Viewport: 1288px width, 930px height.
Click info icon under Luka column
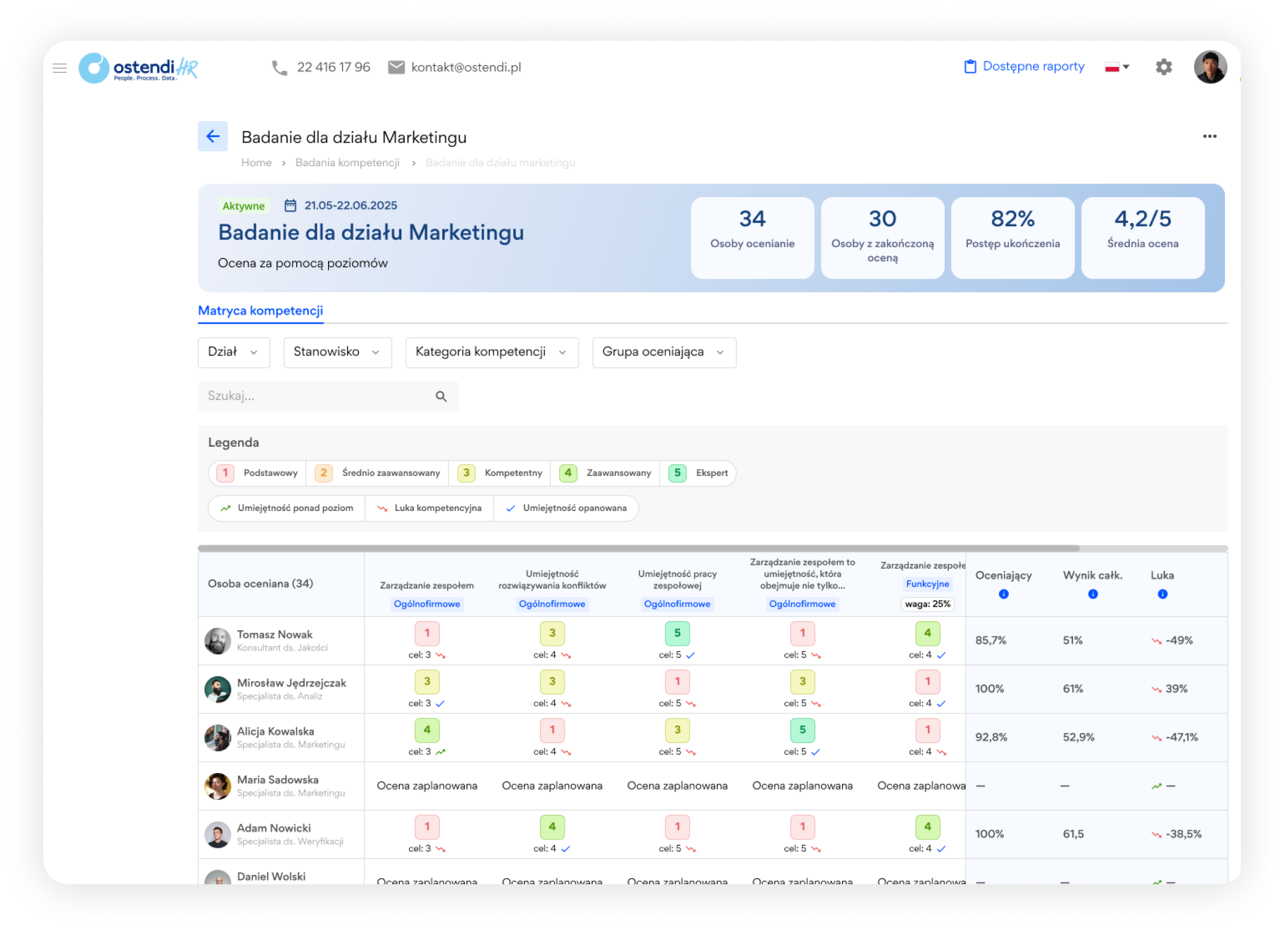click(x=1162, y=594)
